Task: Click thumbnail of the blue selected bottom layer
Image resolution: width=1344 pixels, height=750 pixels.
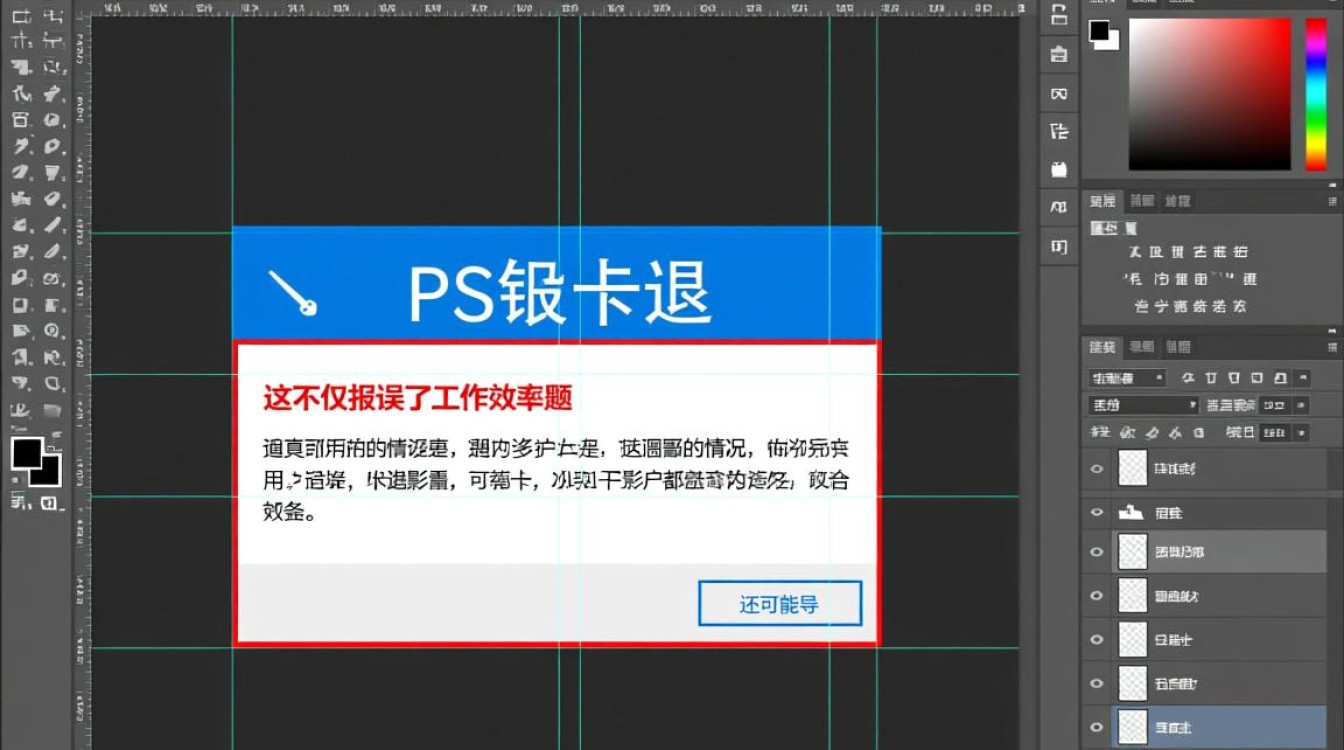Action: pyautogui.click(x=1132, y=726)
